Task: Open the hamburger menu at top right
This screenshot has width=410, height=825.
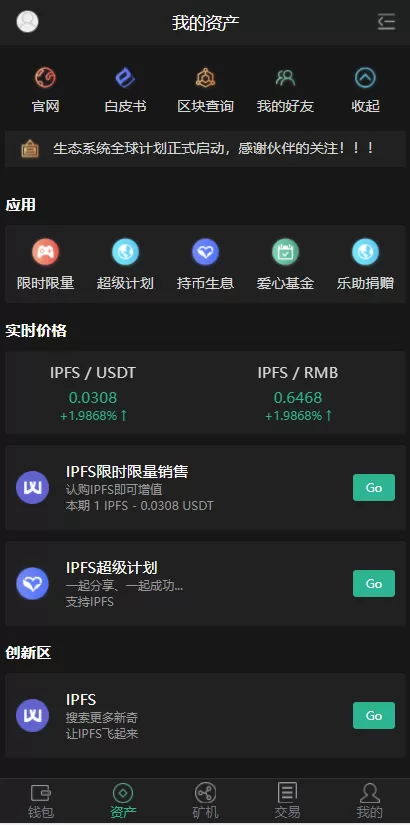Action: 386,22
